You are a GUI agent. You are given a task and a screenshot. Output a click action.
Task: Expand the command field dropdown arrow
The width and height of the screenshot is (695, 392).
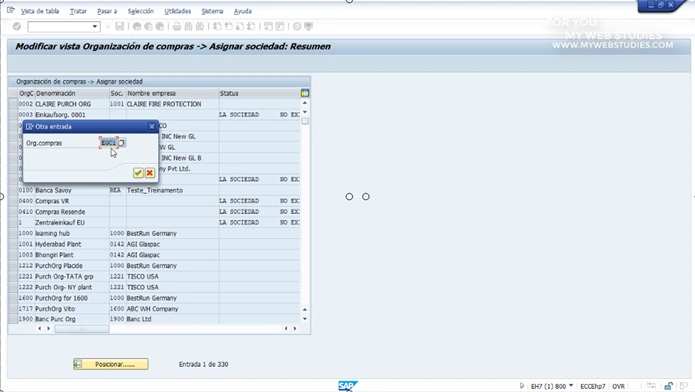(x=94, y=27)
